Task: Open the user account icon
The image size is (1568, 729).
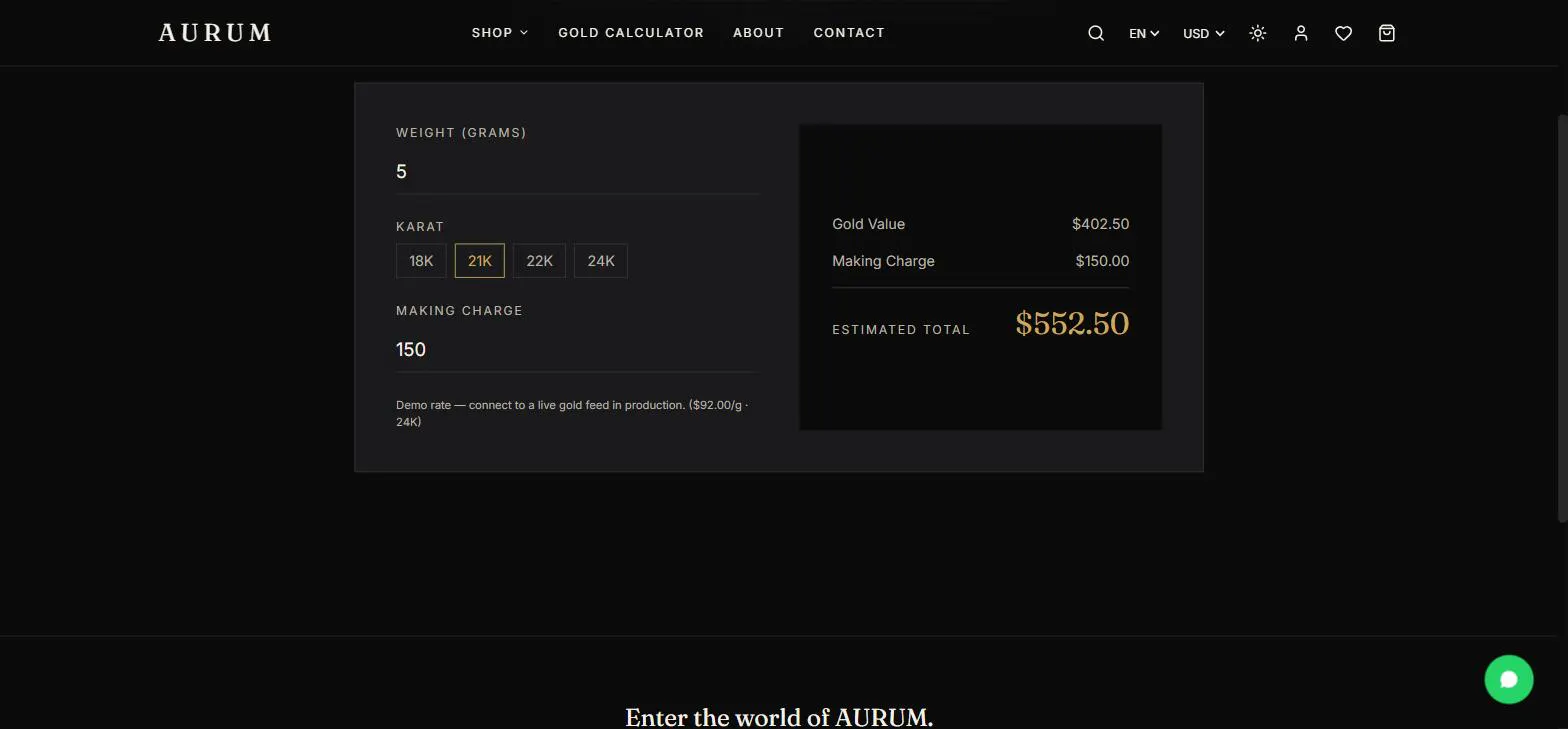Action: coord(1301,33)
